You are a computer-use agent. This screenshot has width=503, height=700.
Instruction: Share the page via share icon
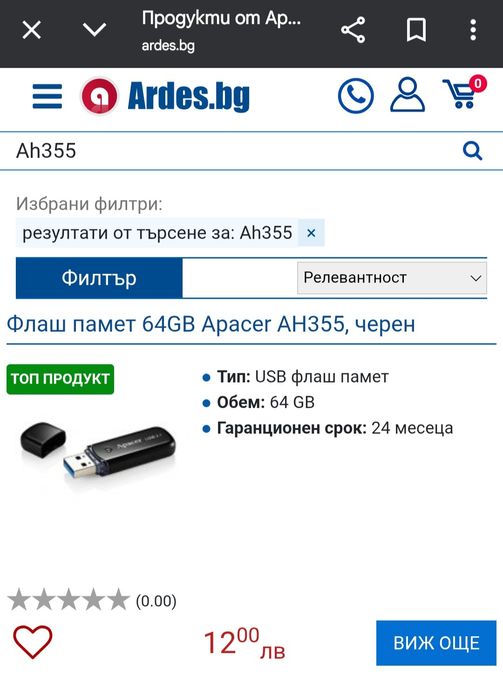point(353,30)
